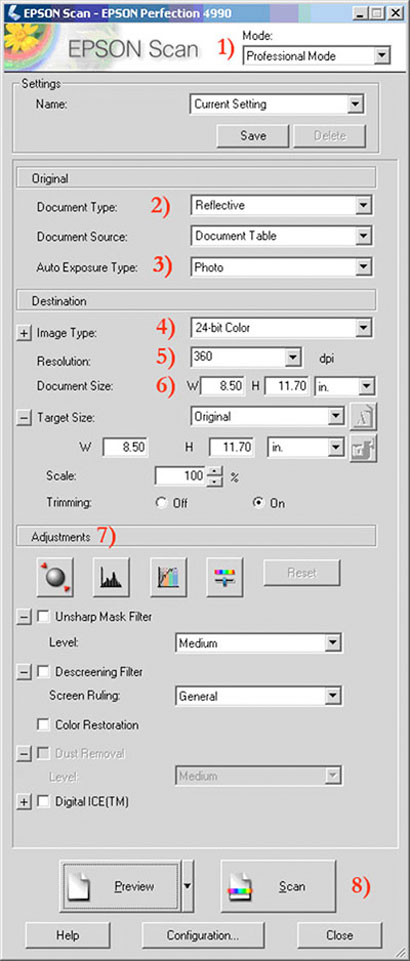Expand the Digital ICE(TM) plus expander
410x961 pixels.
click(x=23, y=802)
